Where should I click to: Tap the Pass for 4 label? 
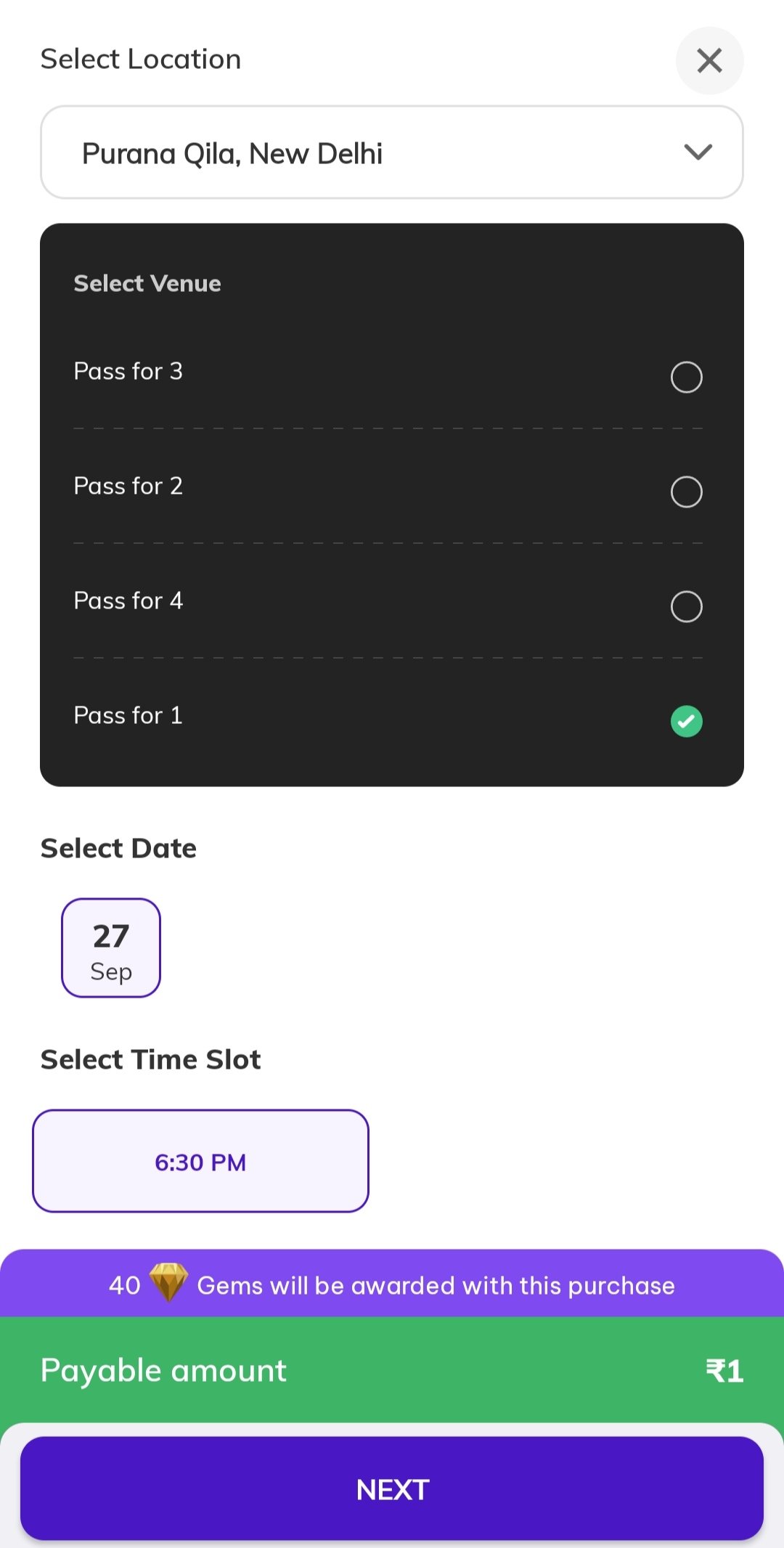(128, 600)
